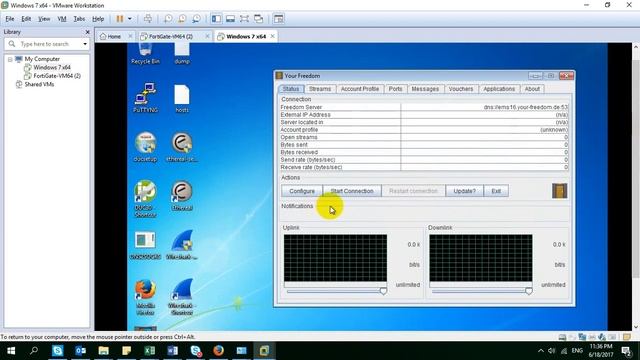Viewport: 640px width, 360px height.
Task: Collapse the My Computer tree node
Action: click(10, 59)
